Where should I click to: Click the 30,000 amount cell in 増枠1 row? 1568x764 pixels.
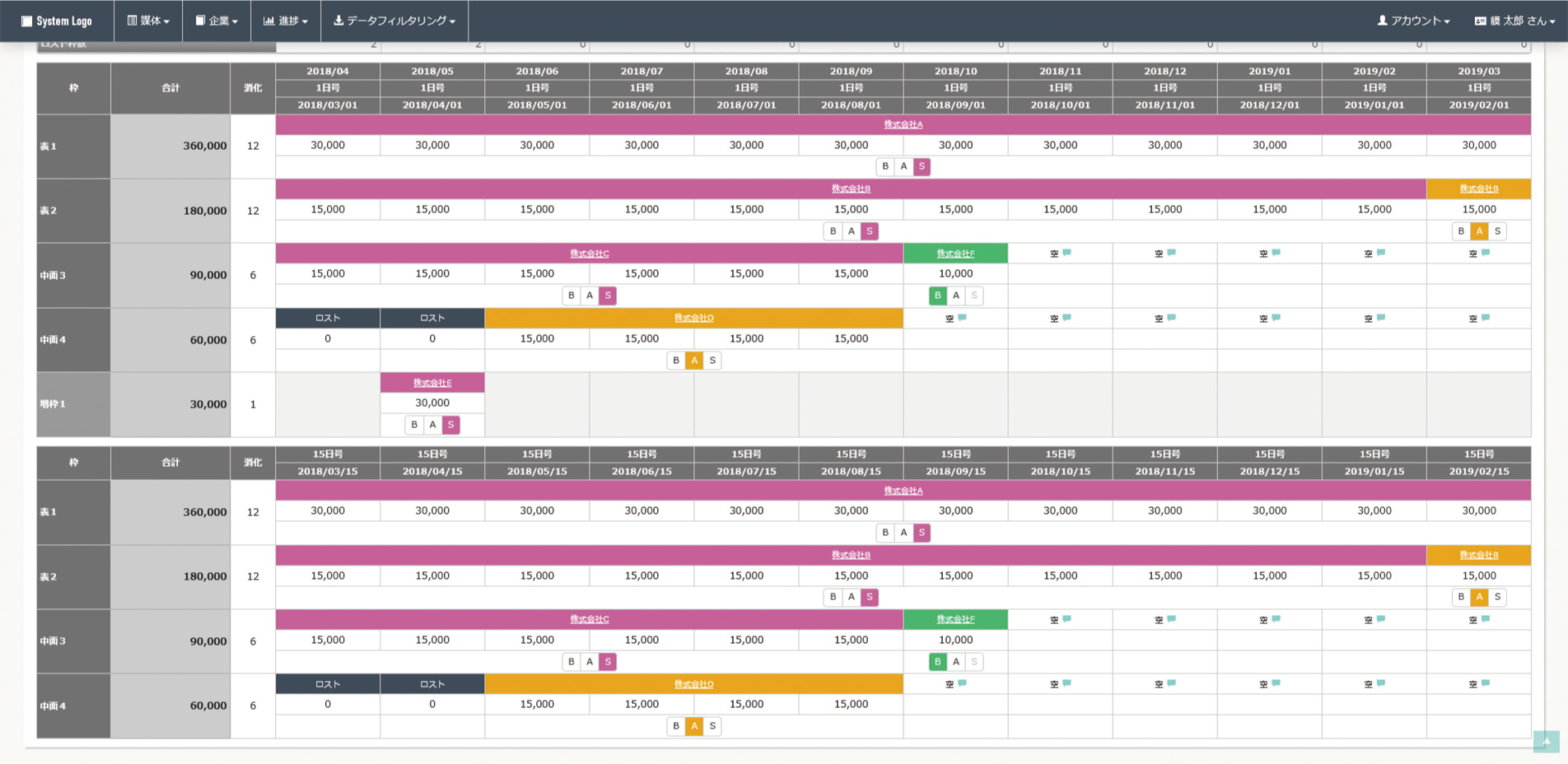click(x=432, y=403)
